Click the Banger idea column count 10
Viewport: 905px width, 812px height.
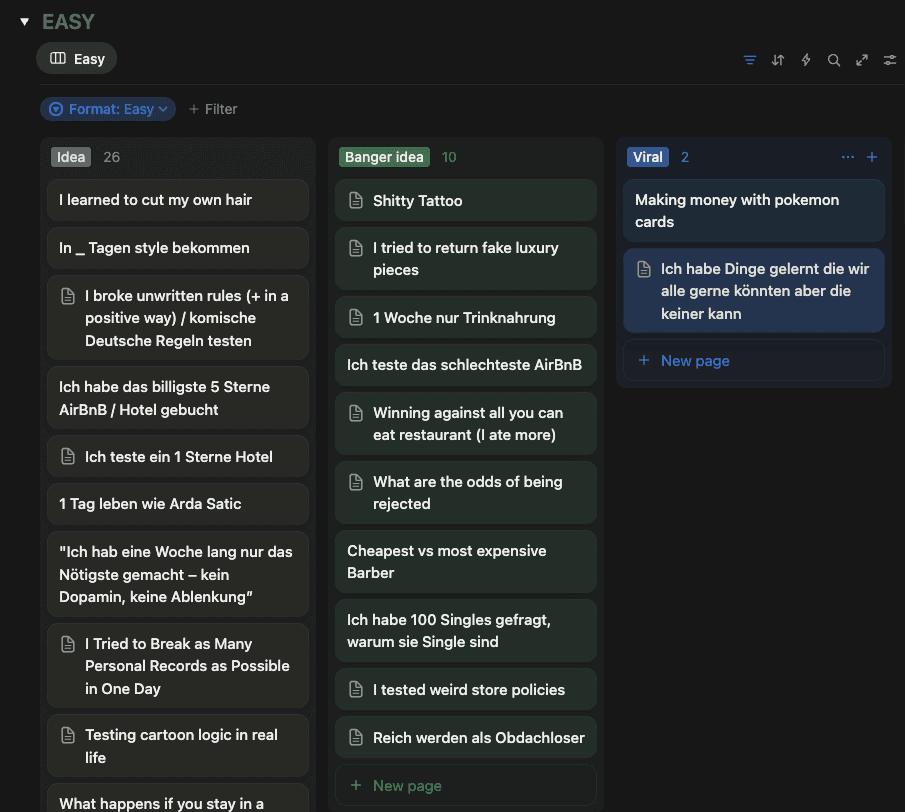point(449,157)
